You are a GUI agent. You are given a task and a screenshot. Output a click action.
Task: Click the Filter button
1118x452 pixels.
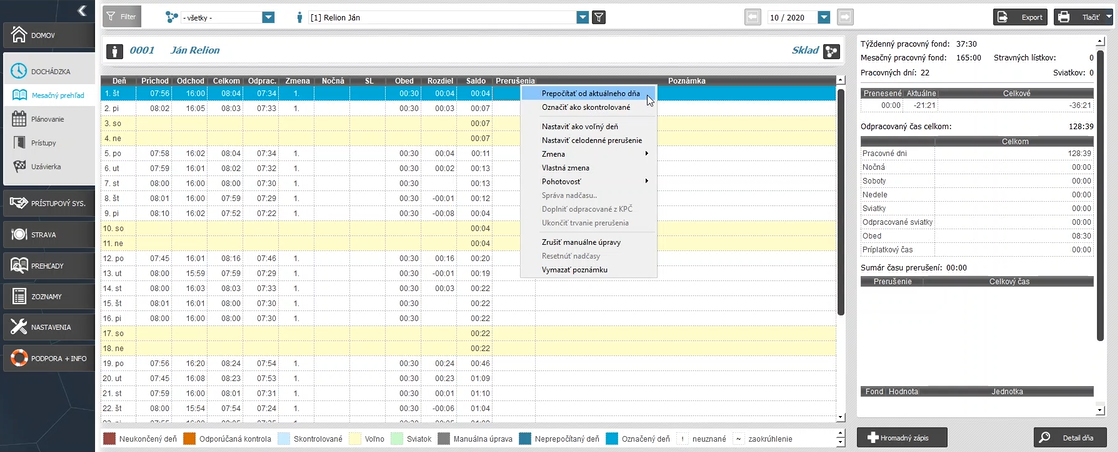point(122,16)
